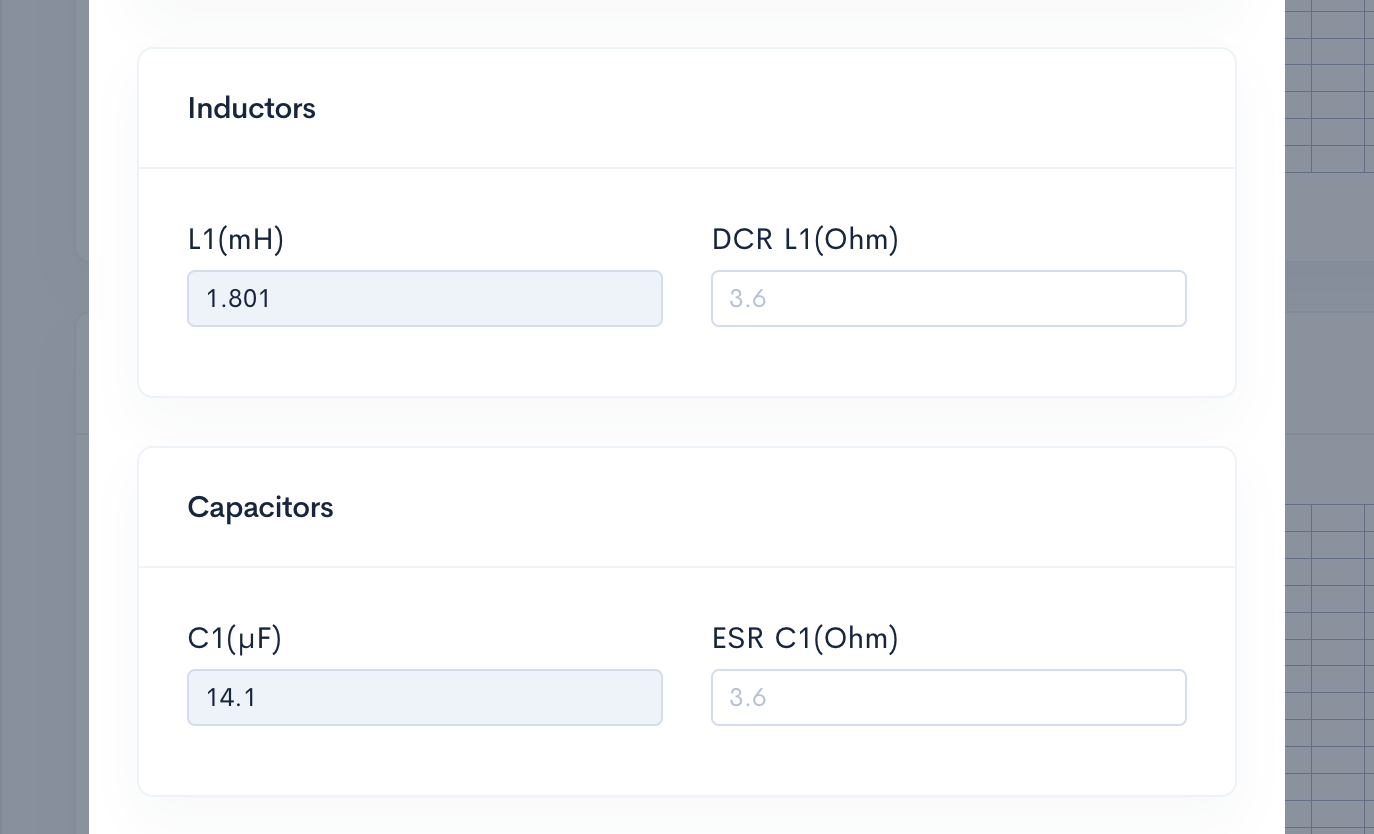The width and height of the screenshot is (1374, 834).
Task: Click inside the C1(µF) input box
Action: (424, 697)
